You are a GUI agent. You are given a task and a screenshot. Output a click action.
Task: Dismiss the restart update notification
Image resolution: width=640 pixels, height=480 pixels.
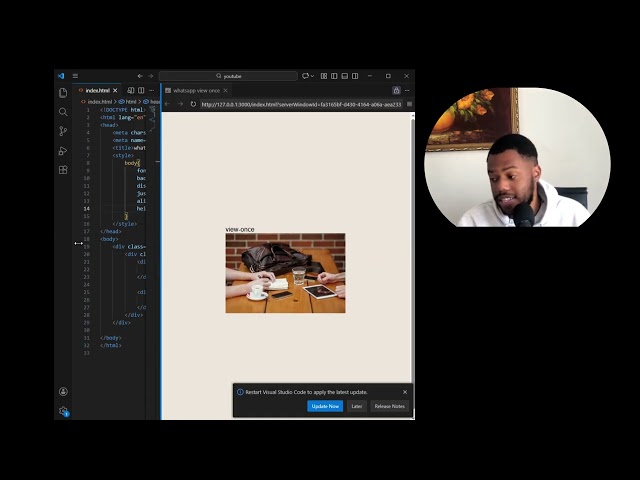(405, 392)
